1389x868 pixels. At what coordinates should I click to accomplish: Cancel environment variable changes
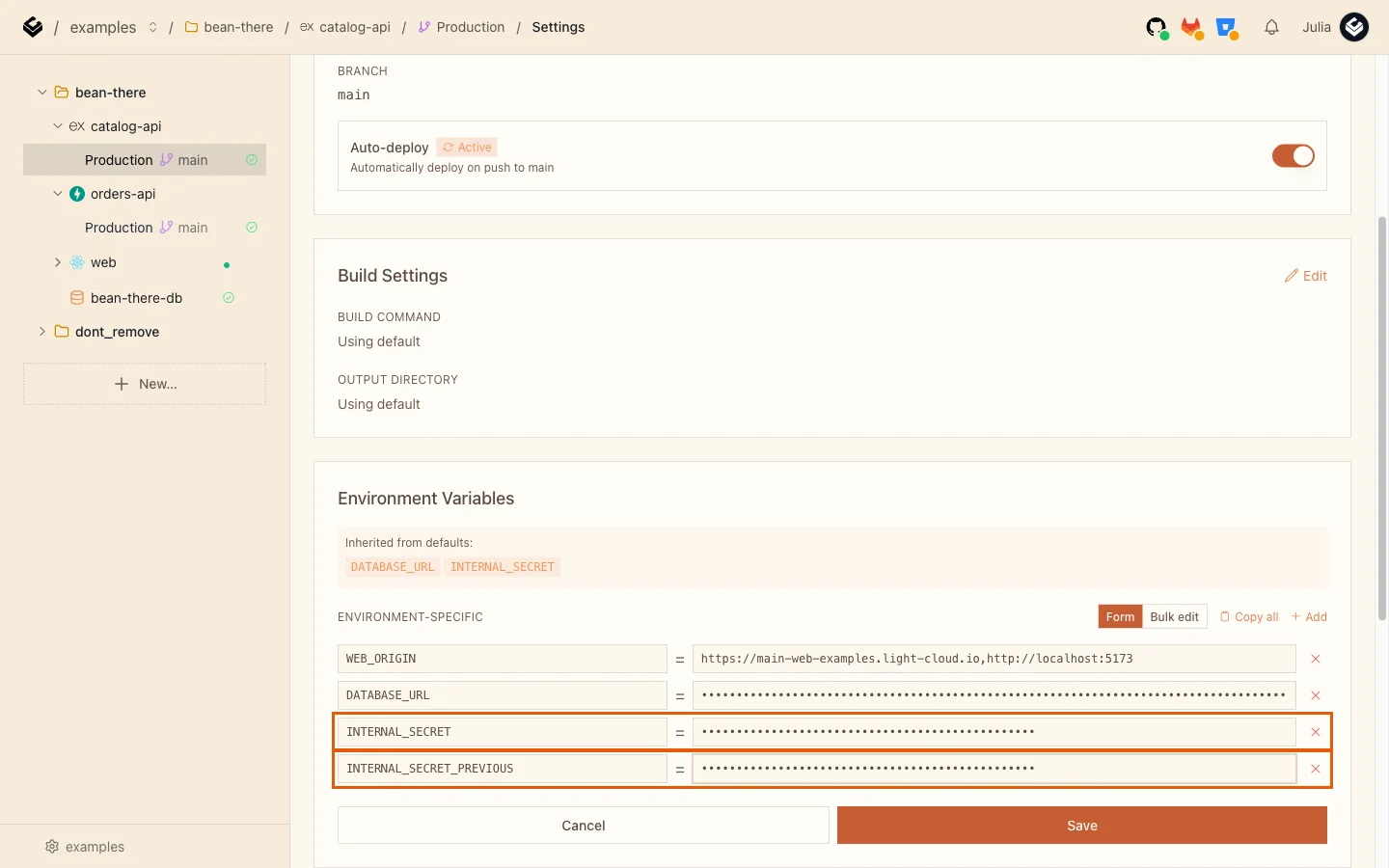[583, 826]
